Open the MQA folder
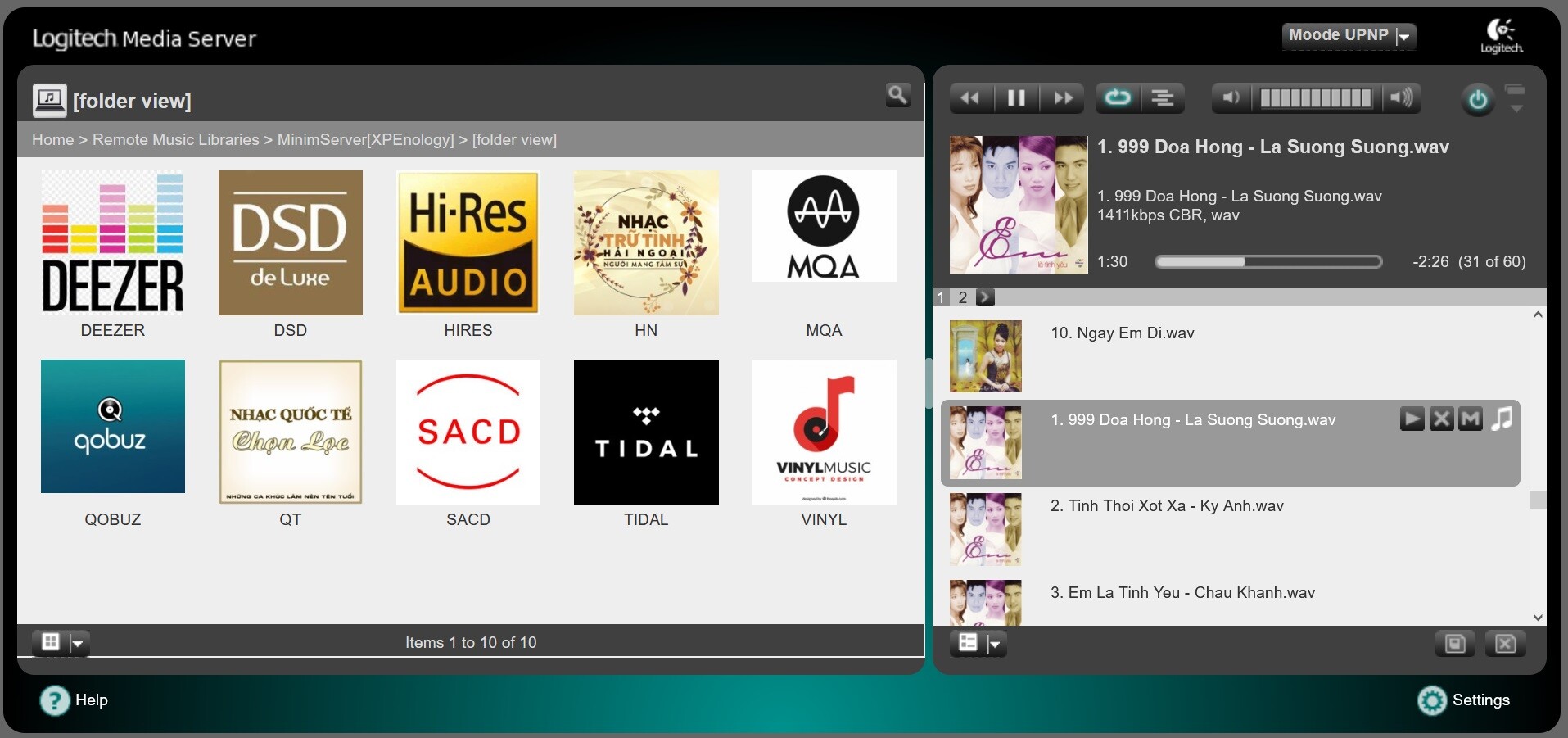 824,226
